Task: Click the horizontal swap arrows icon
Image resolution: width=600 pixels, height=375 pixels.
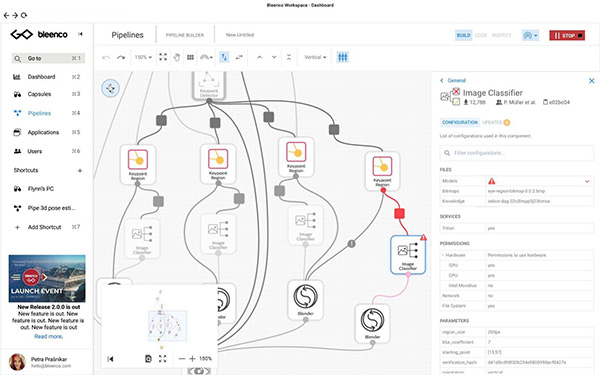Action: (x=239, y=57)
